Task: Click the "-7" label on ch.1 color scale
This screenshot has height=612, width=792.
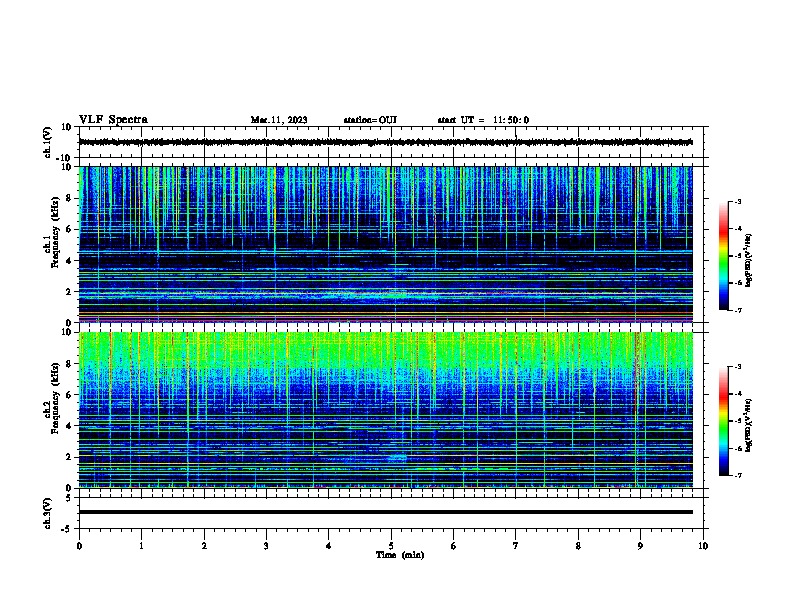Action: [x=738, y=310]
